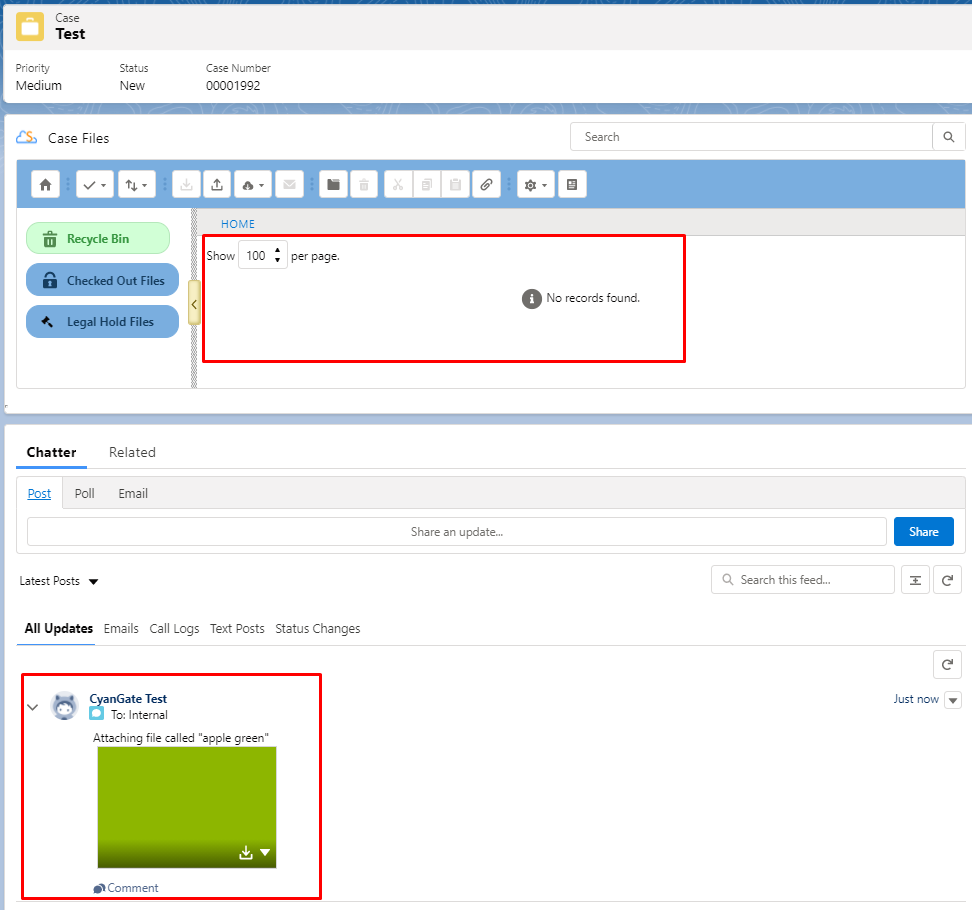Image resolution: width=972 pixels, height=910 pixels.
Task: Open the select checkmark dropdown
Action: 95,185
